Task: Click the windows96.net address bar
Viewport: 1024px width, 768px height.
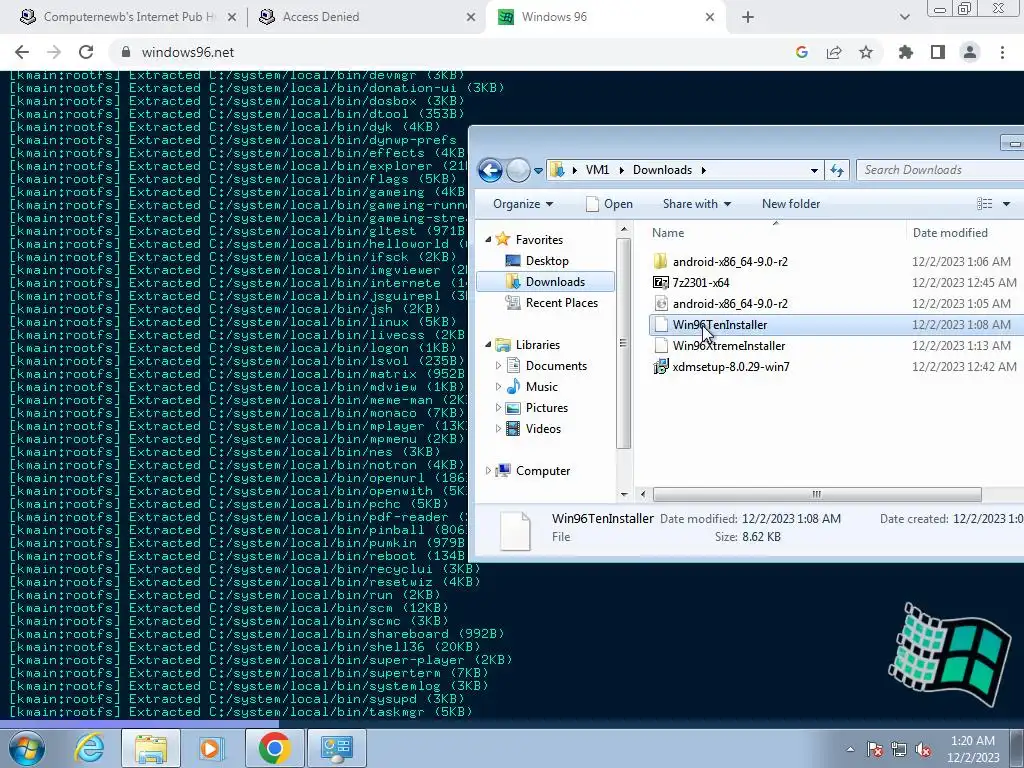Action: click(451, 52)
